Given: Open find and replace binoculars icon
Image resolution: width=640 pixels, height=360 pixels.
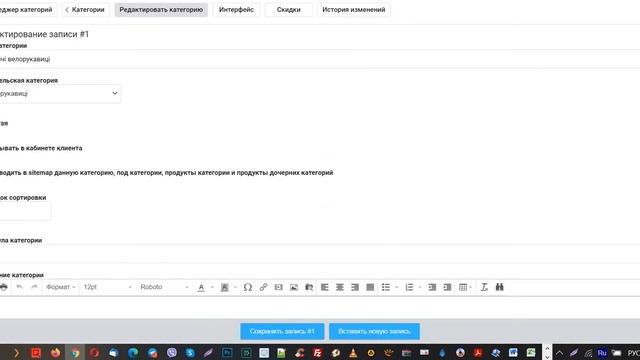Looking at the screenshot, I should click(x=500, y=287).
